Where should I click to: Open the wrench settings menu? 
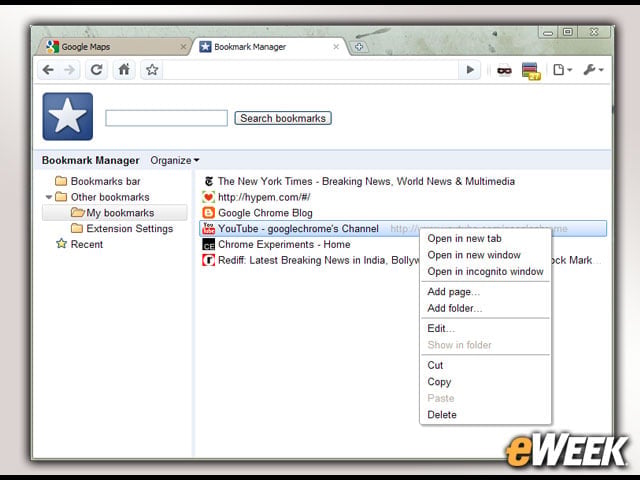coord(593,70)
